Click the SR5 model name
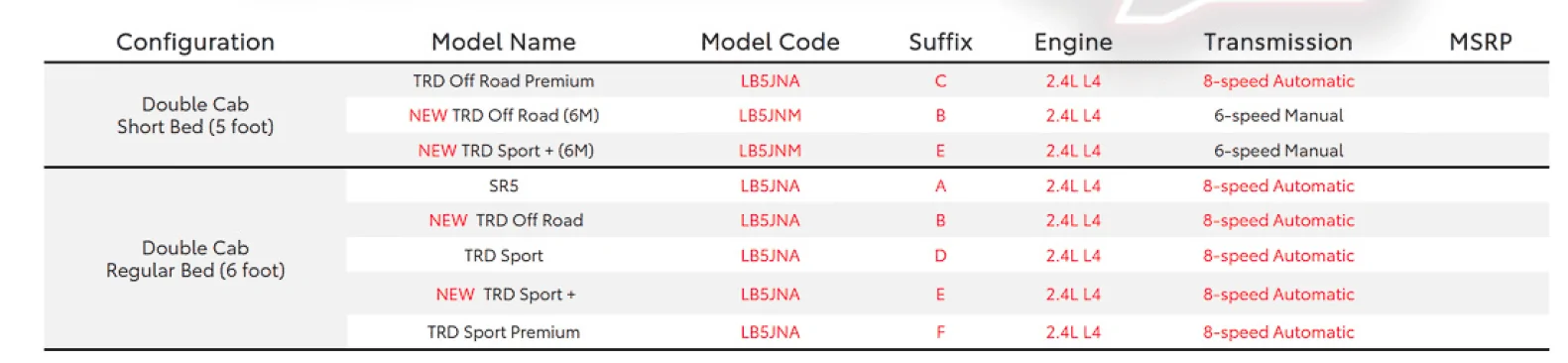1568x363 pixels. point(504,185)
